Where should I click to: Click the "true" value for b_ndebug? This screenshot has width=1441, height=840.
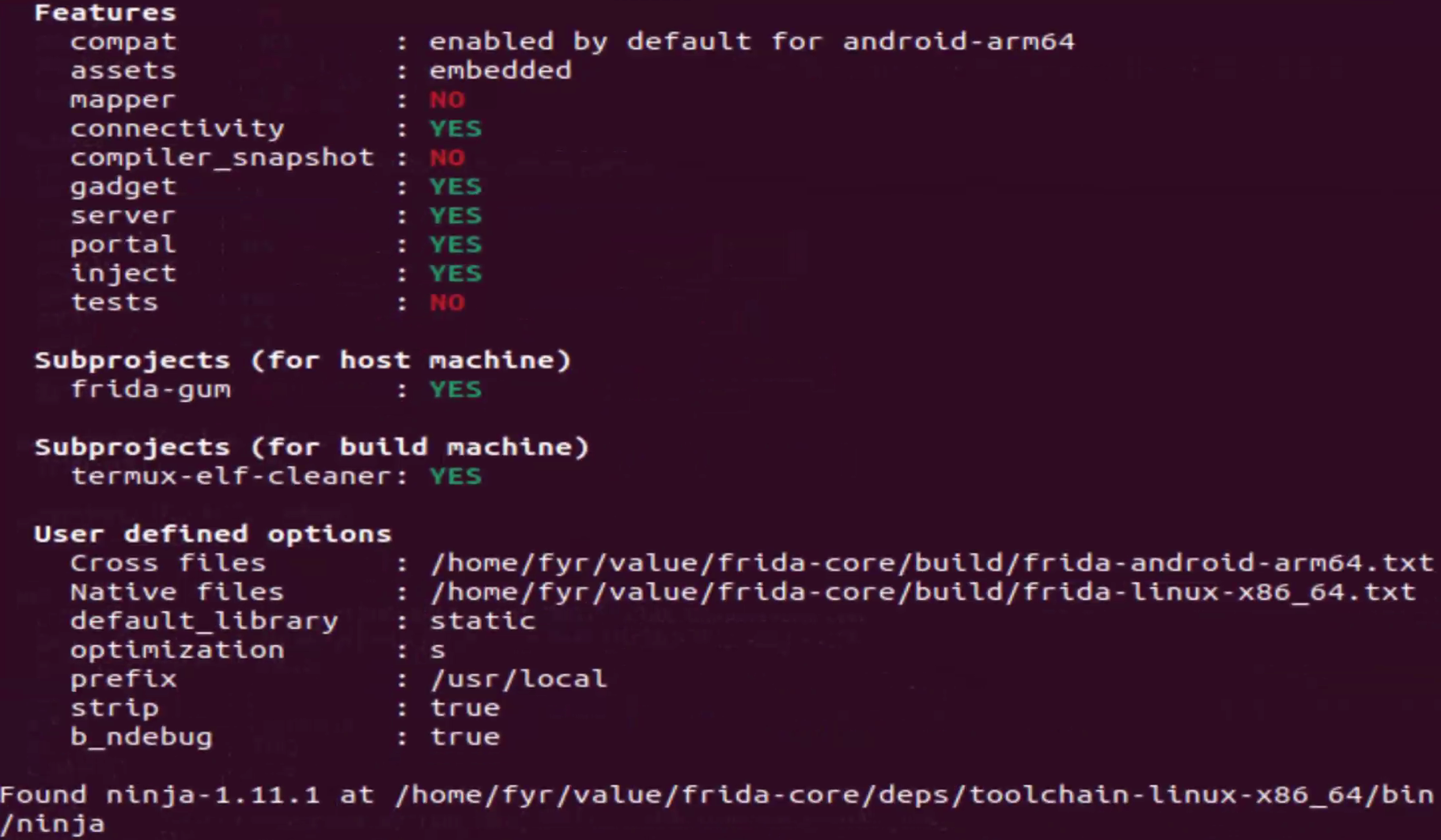tap(465, 737)
